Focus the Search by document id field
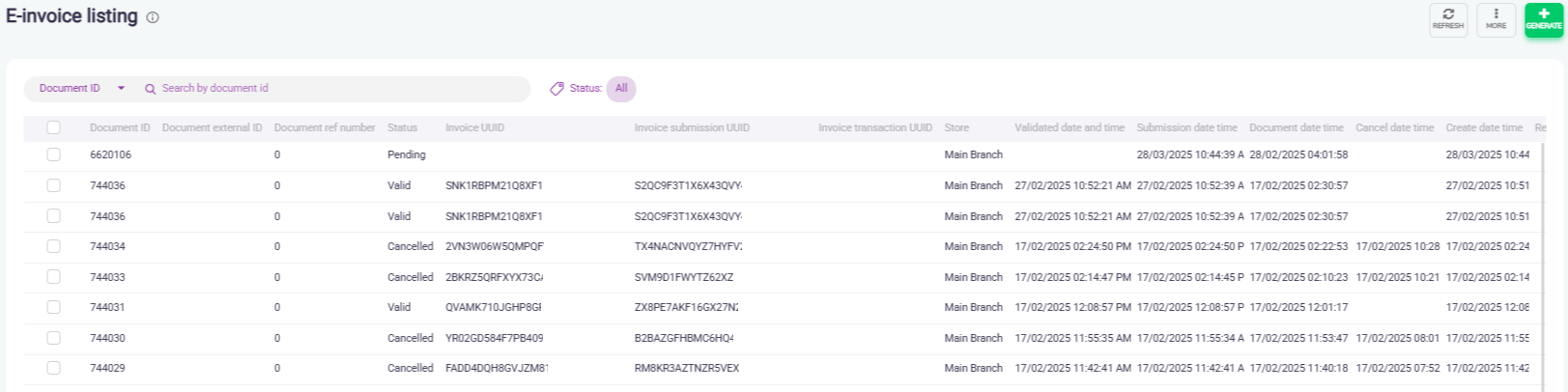1568x392 pixels. [x=338, y=89]
